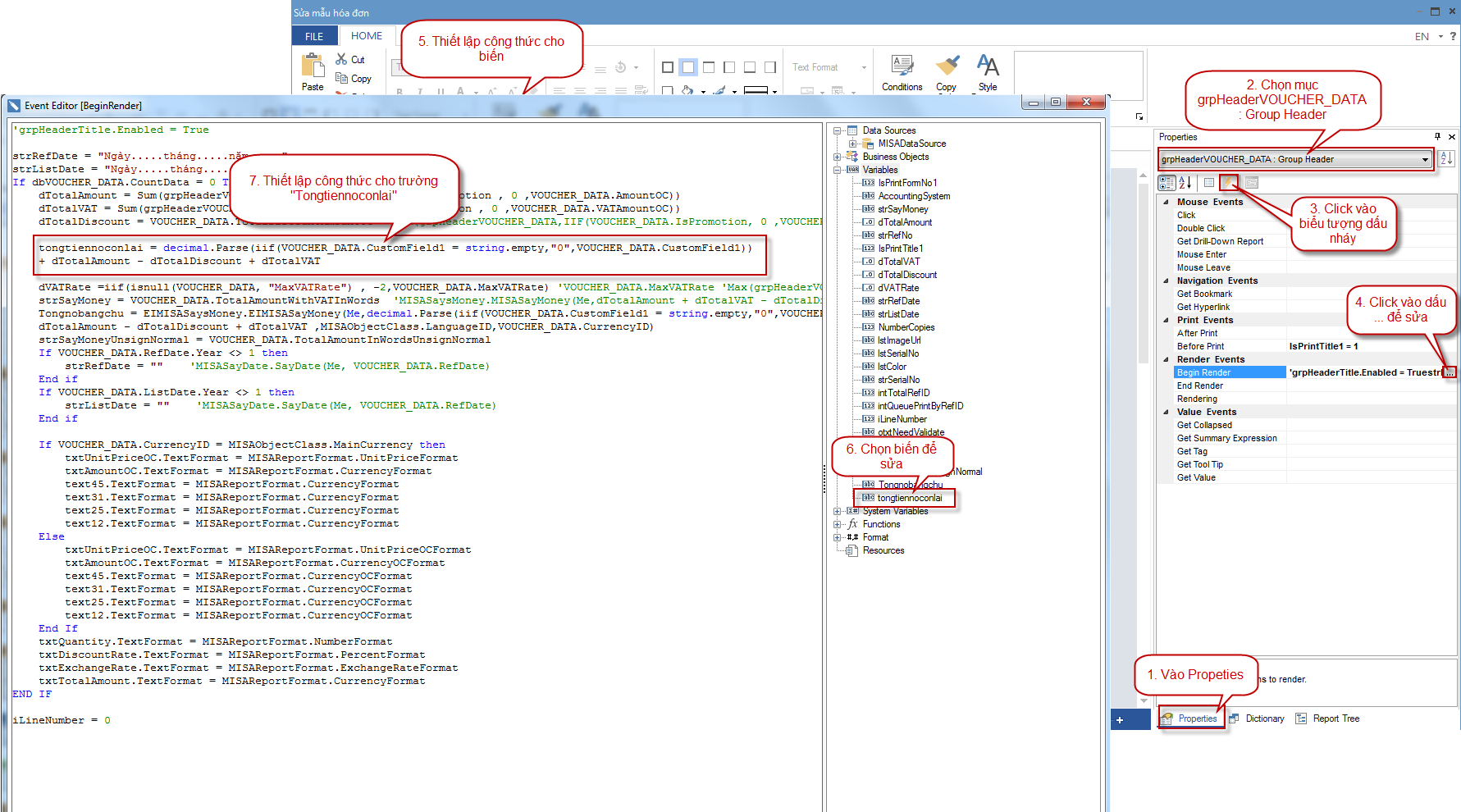Image resolution: width=1461 pixels, height=812 pixels.
Task: Expand the Format tree node
Action: point(838,537)
